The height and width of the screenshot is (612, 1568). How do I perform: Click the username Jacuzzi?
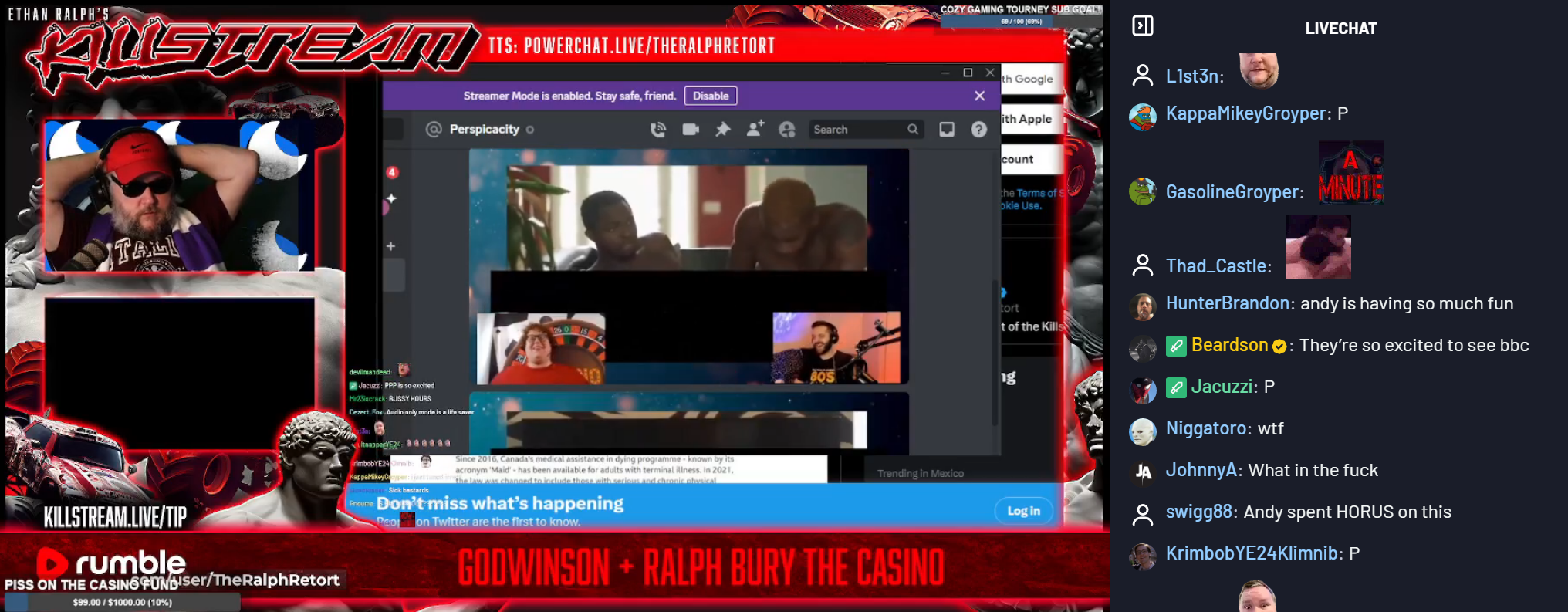(1222, 387)
